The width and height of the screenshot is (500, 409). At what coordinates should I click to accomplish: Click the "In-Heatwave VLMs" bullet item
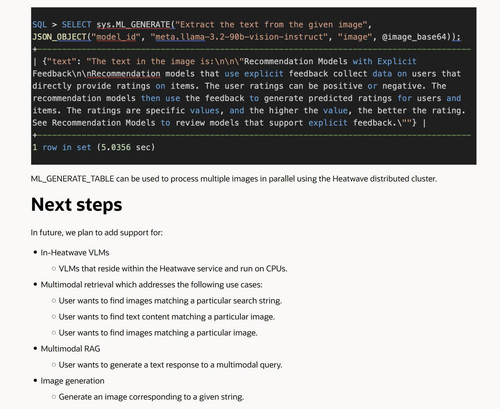(x=75, y=253)
